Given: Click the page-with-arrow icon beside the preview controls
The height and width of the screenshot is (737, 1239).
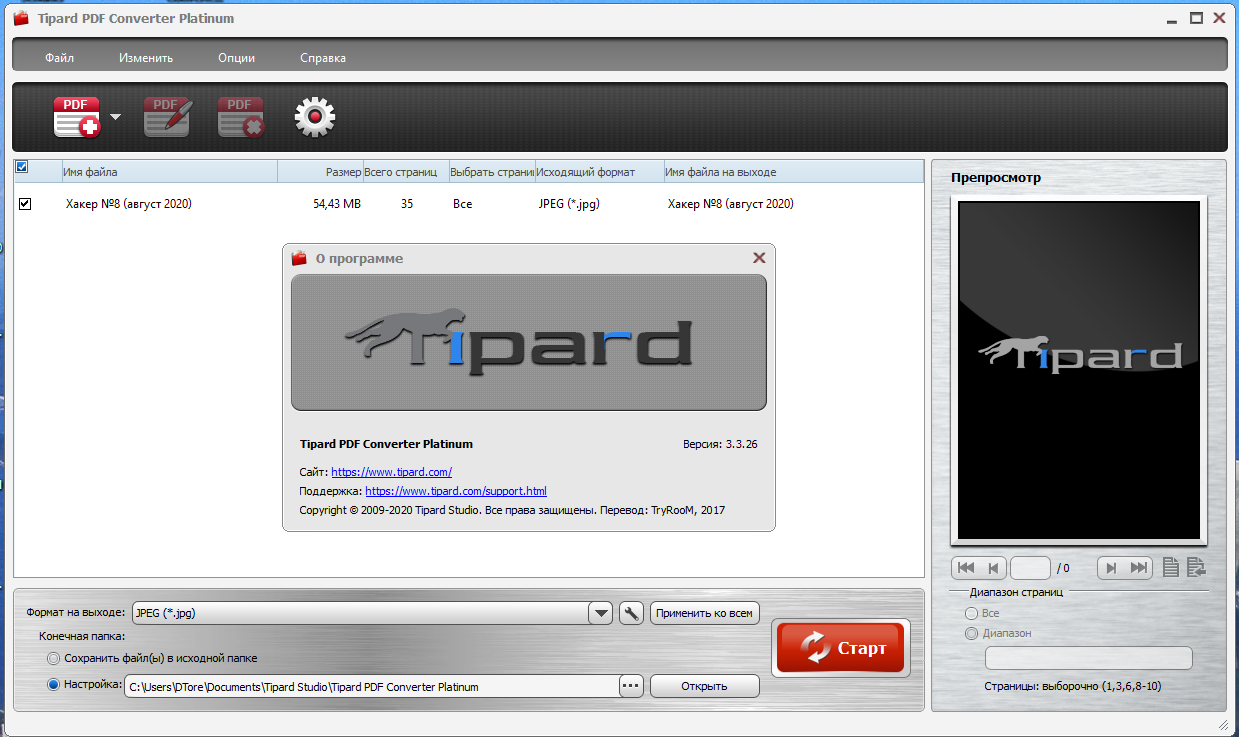Looking at the screenshot, I should click(x=1196, y=568).
